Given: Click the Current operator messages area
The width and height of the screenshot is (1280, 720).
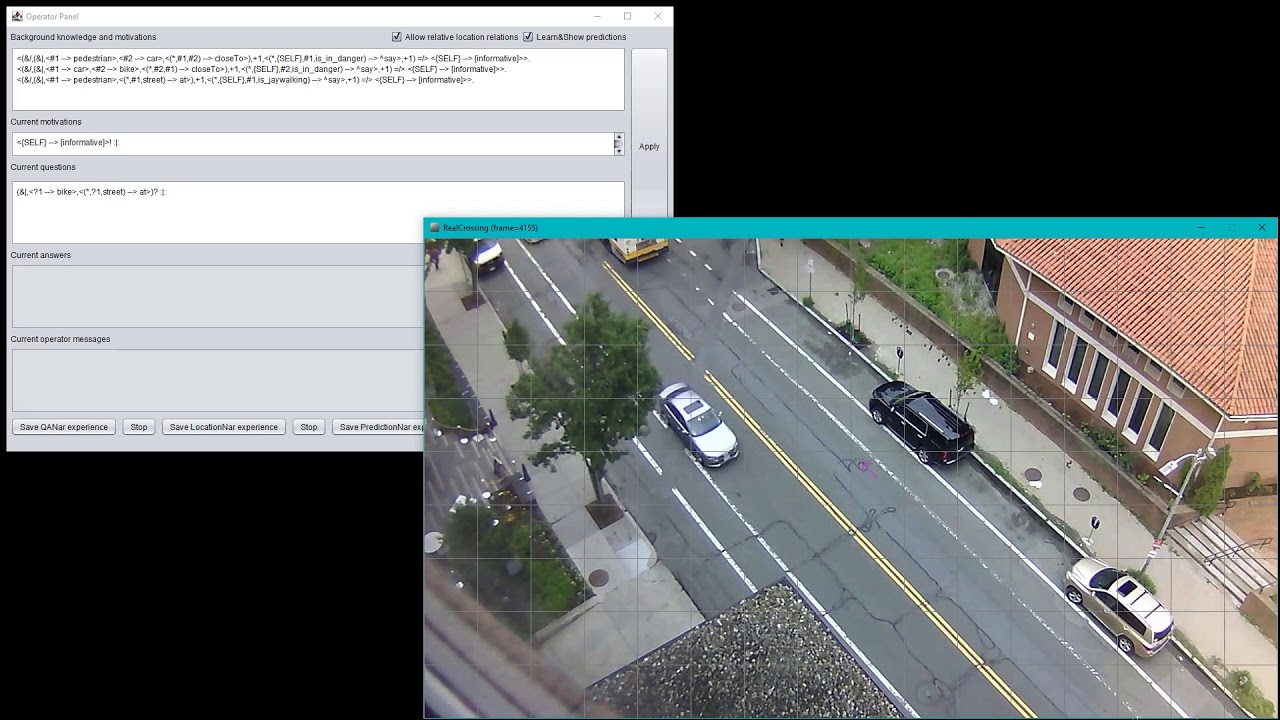Looking at the screenshot, I should coord(217,380).
